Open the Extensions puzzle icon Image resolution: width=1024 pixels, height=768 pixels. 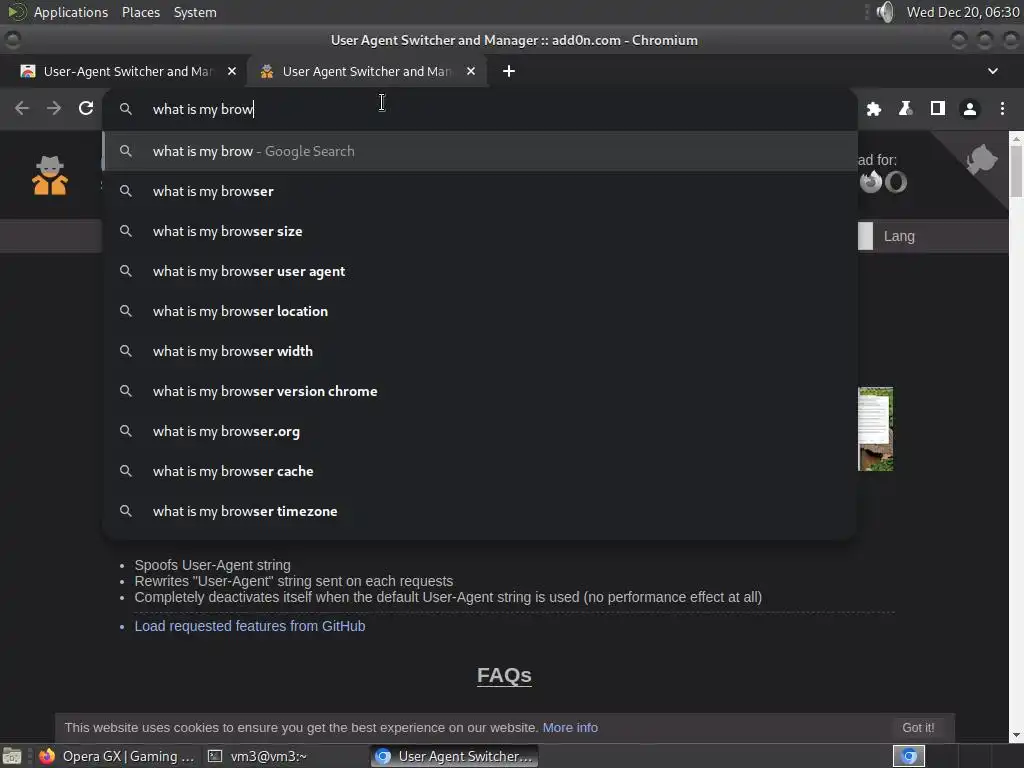[x=873, y=109]
